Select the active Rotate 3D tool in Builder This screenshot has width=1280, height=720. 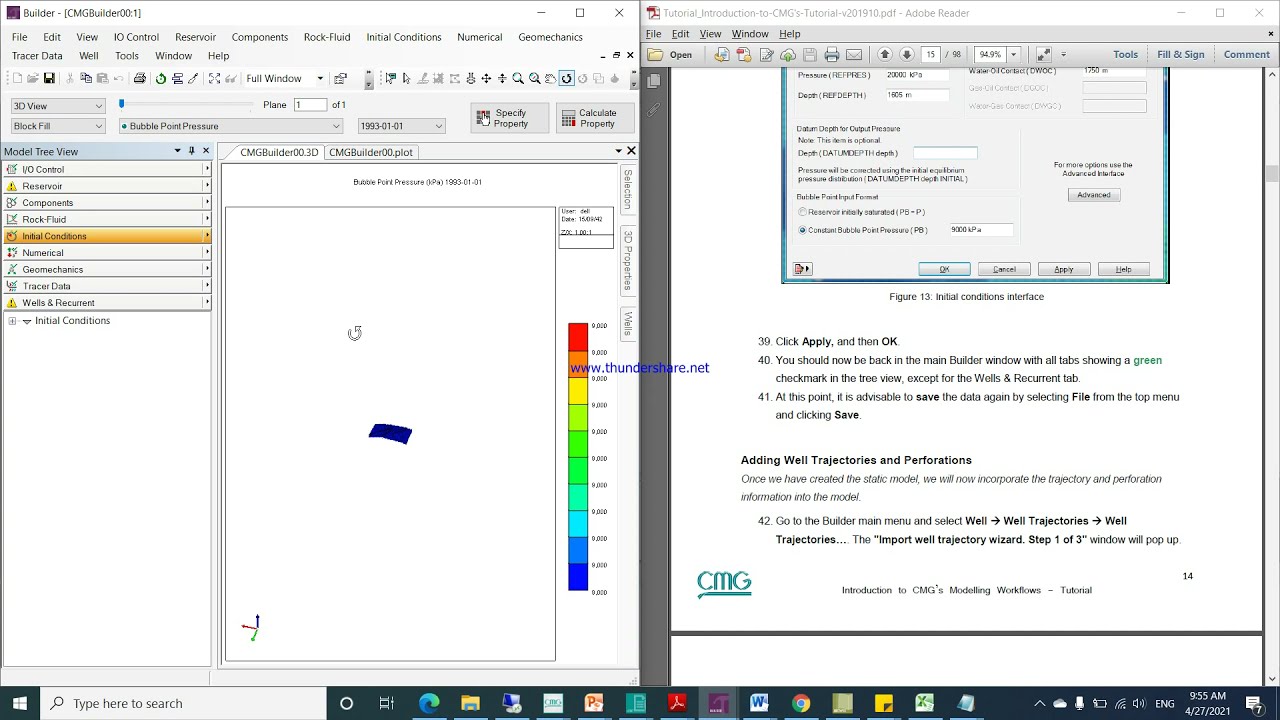566,78
